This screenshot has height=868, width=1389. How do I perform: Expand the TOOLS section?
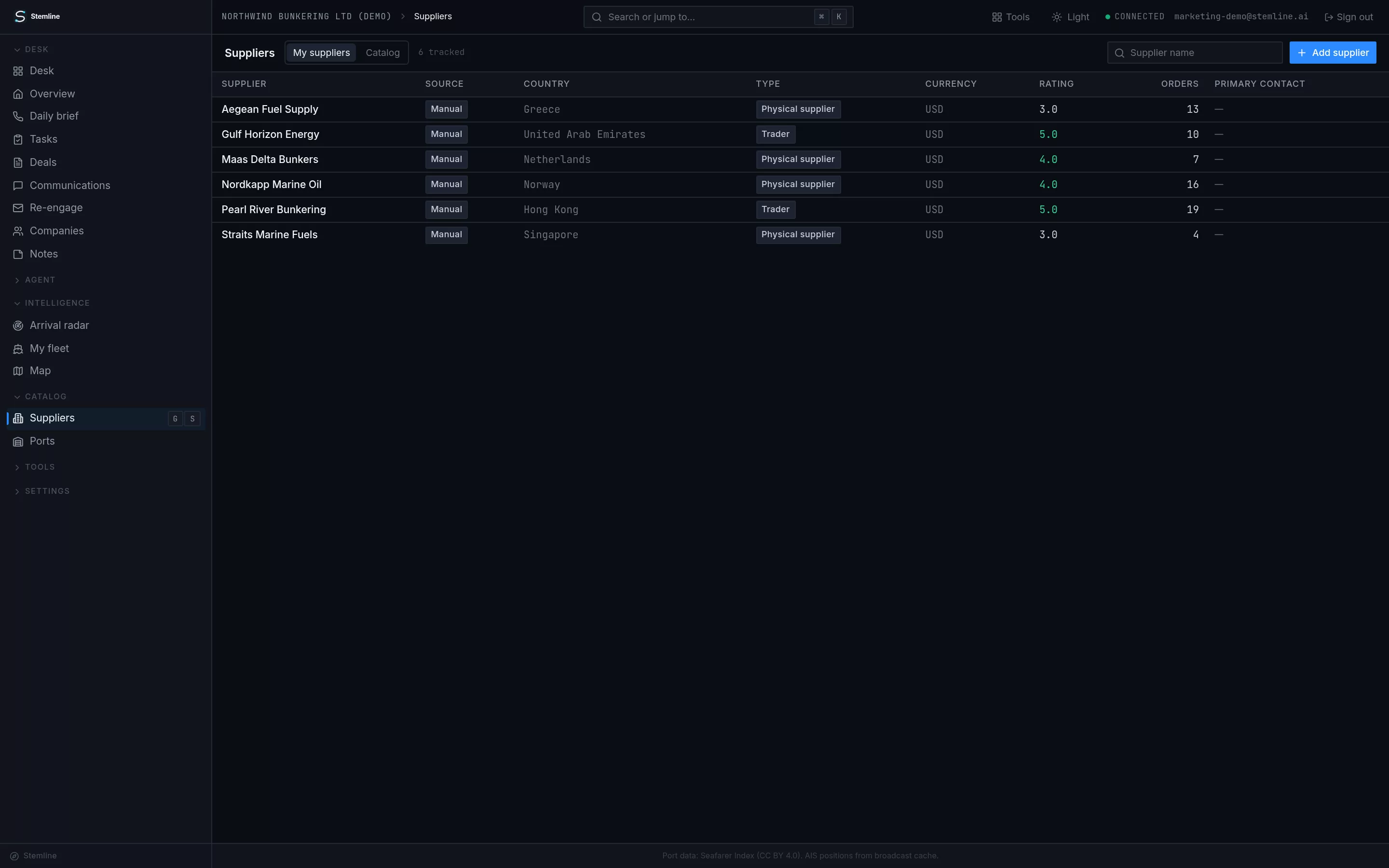(34, 467)
